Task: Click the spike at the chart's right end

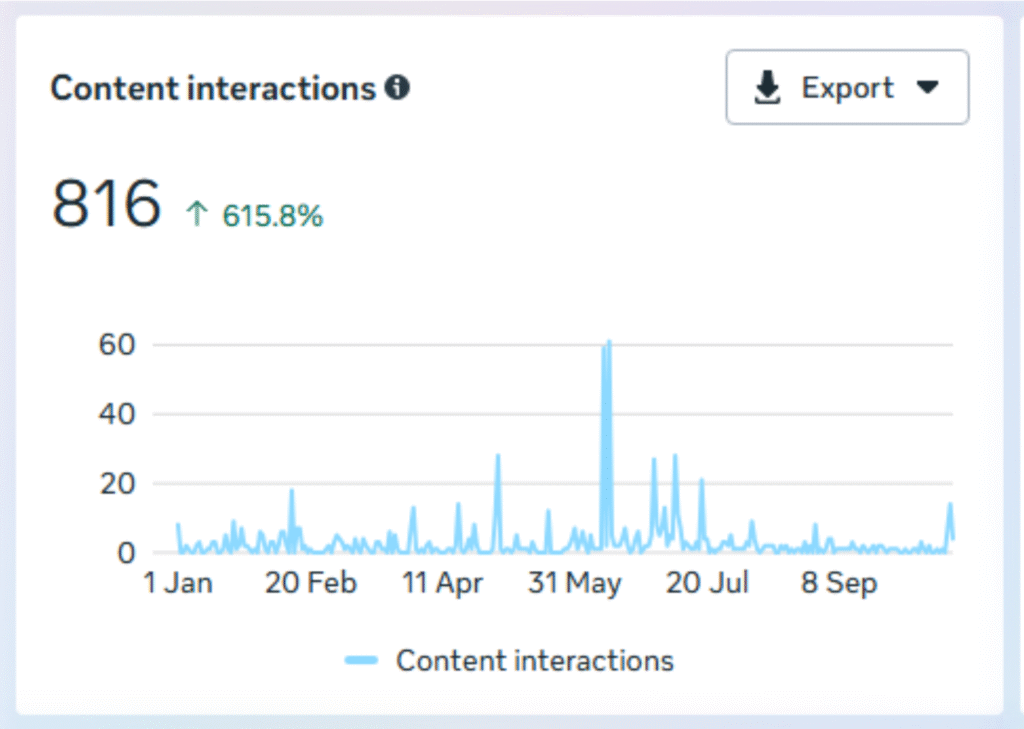Action: [950, 516]
